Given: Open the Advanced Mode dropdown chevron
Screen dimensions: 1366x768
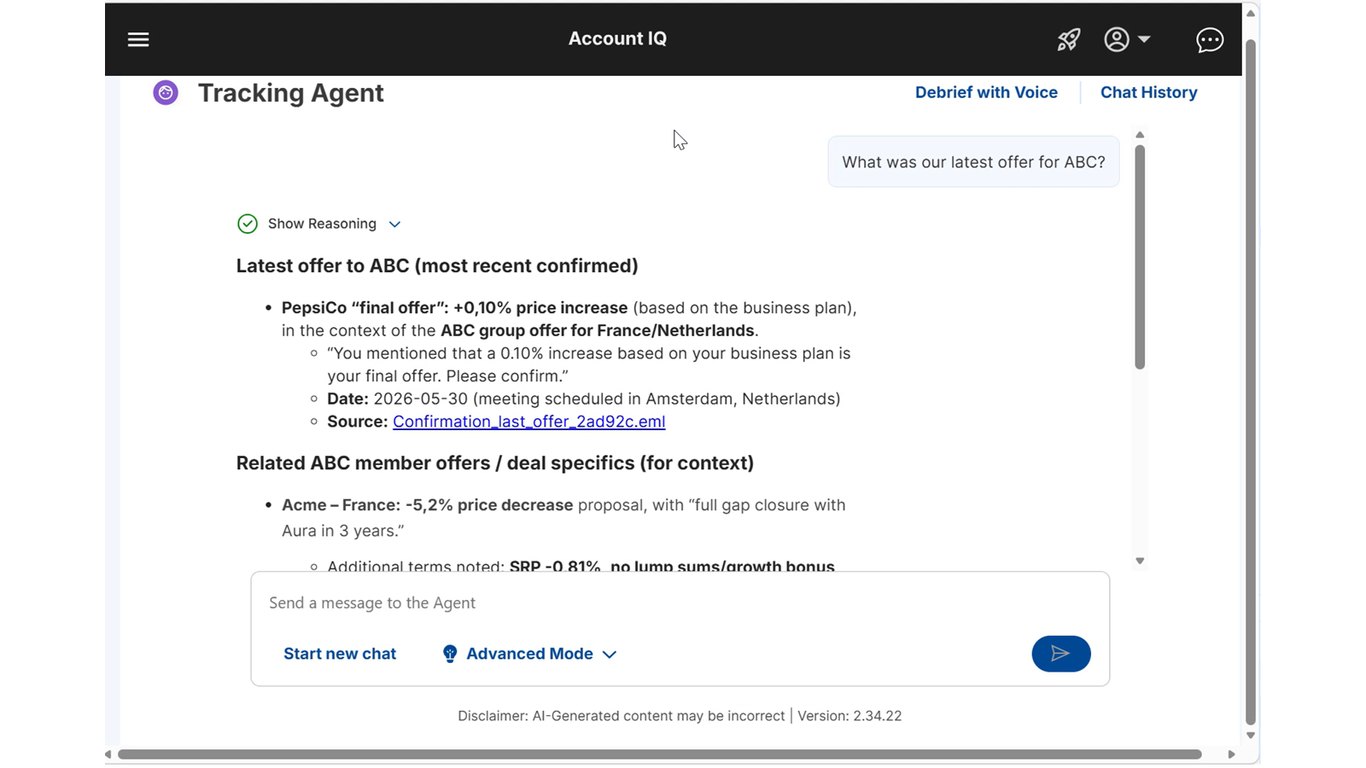Looking at the screenshot, I should (609, 654).
